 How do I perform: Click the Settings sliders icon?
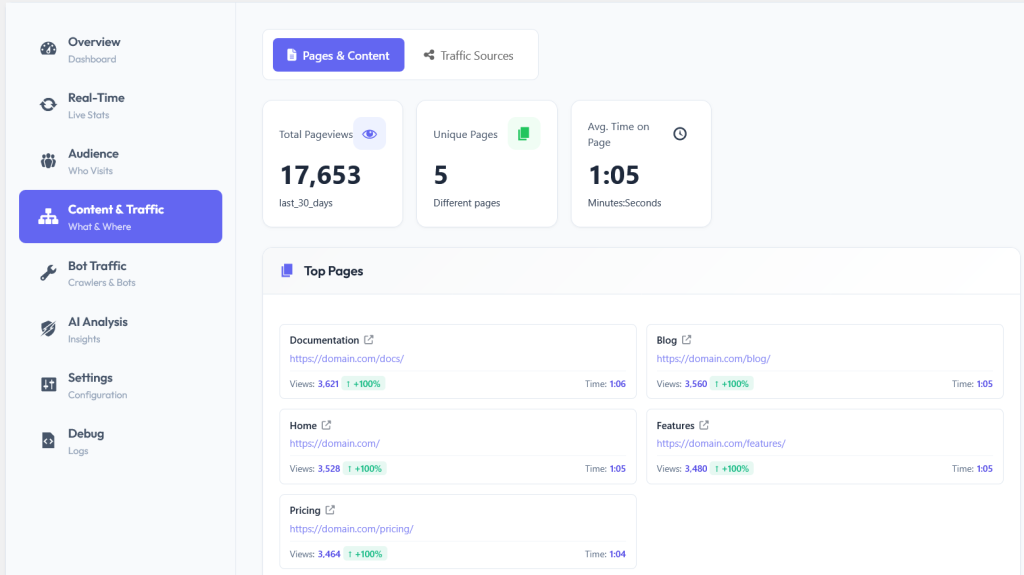(x=48, y=384)
